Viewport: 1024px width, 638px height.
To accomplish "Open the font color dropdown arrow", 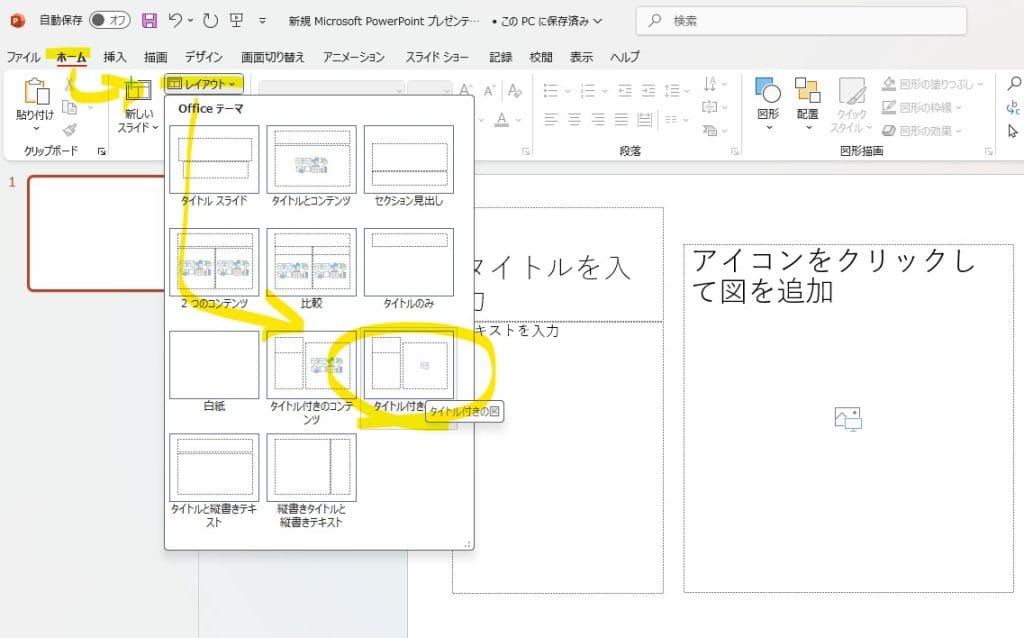I will click(x=517, y=119).
